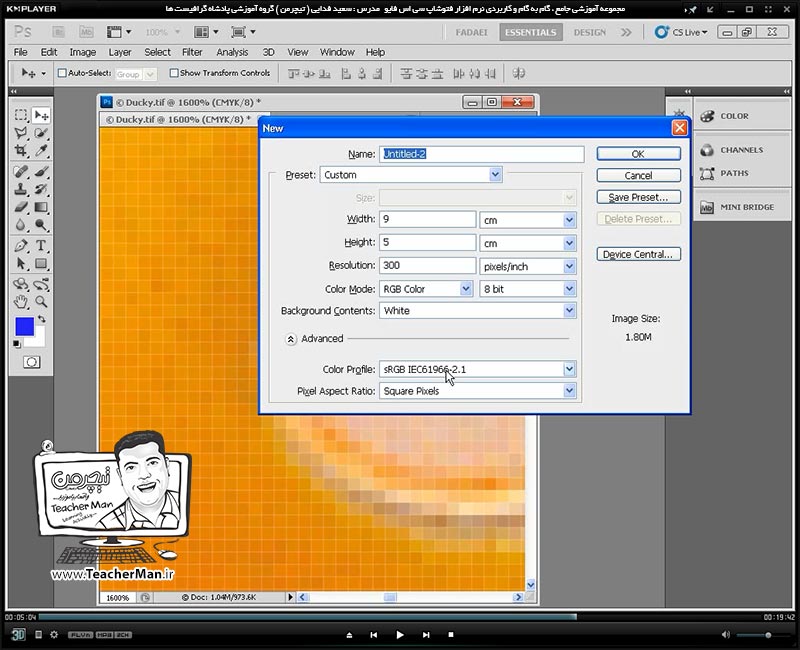Click the blue foreground color swatch

23,326
